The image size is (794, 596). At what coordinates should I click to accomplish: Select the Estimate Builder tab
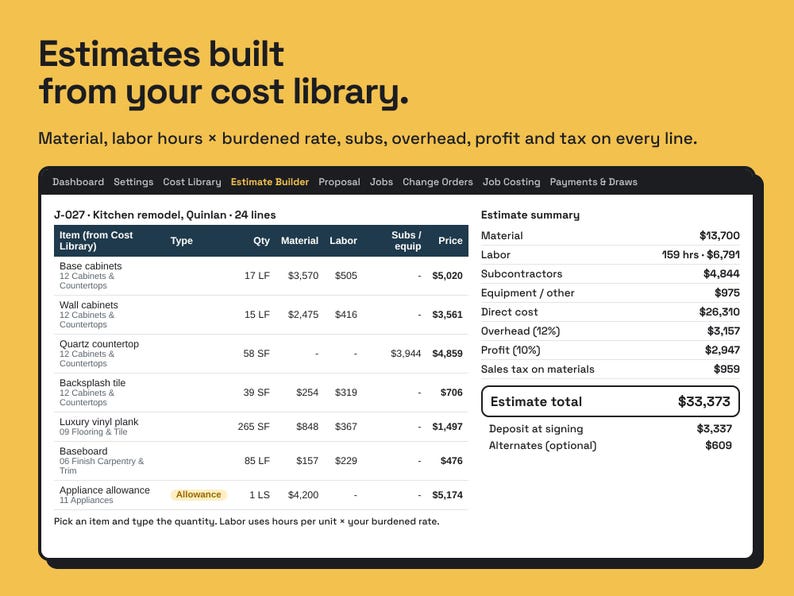pyautogui.click(x=269, y=182)
